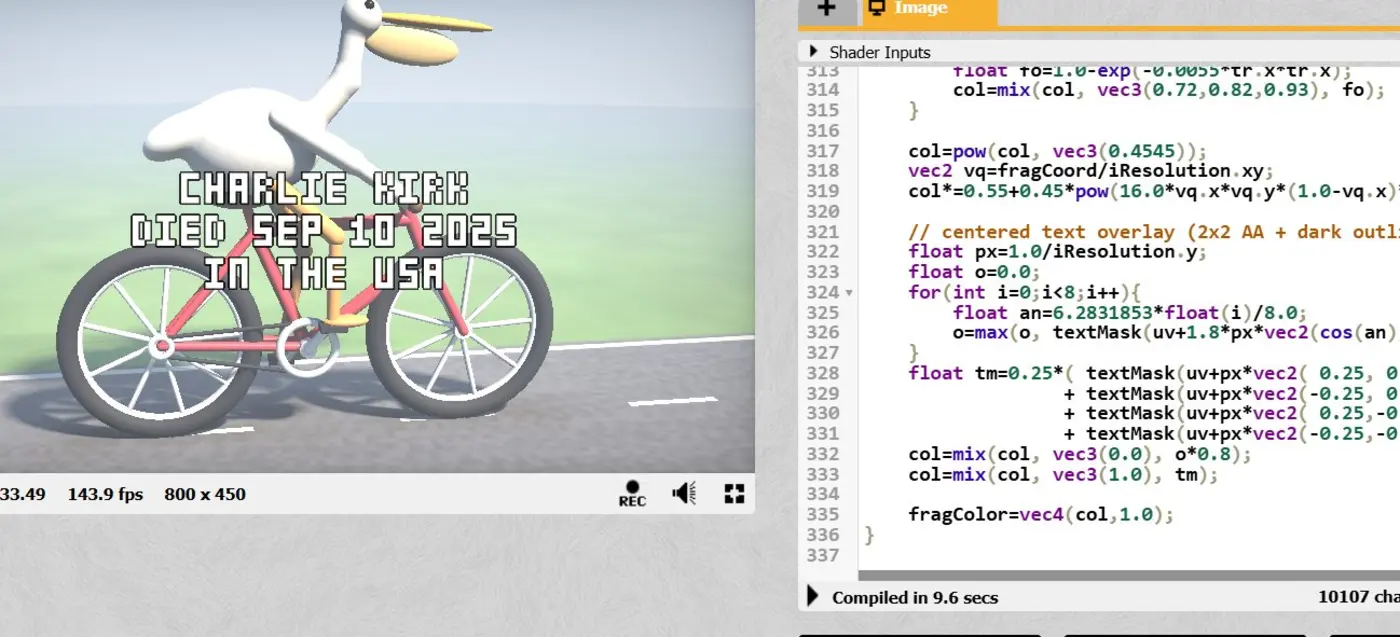Mute the shader audio

click(684, 493)
